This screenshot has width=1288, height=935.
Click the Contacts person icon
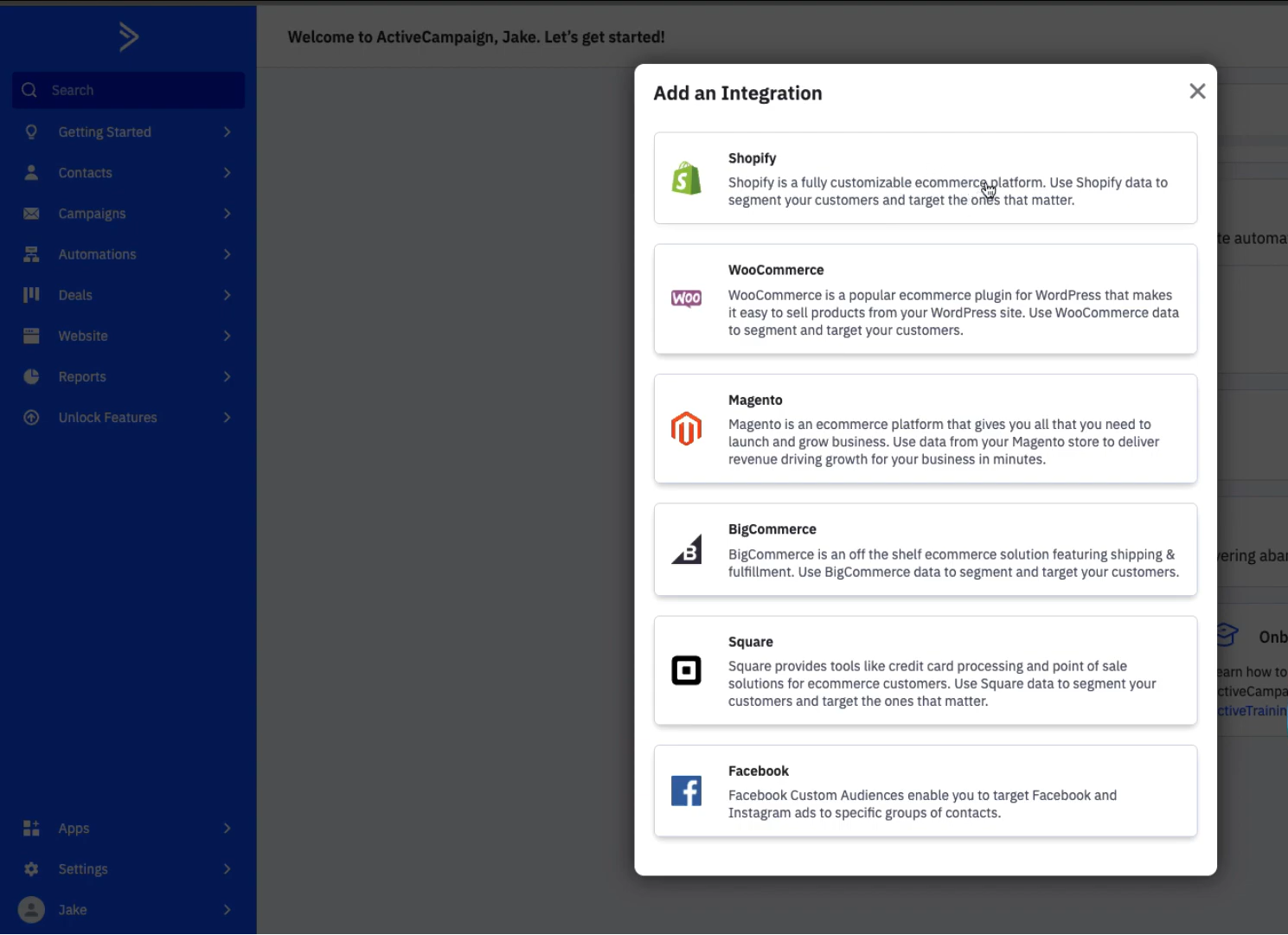(x=31, y=172)
